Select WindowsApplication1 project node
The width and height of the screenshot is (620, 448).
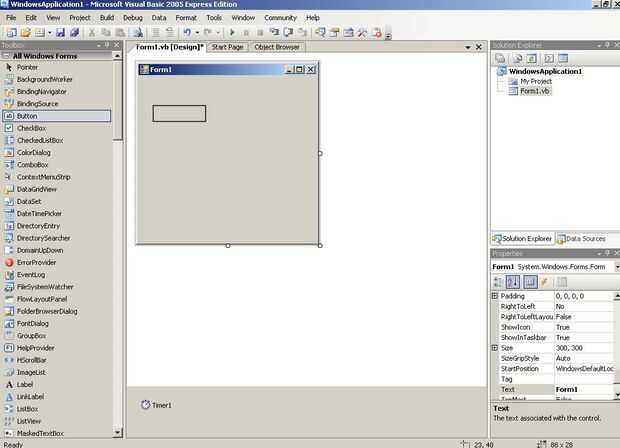pyautogui.click(x=545, y=72)
